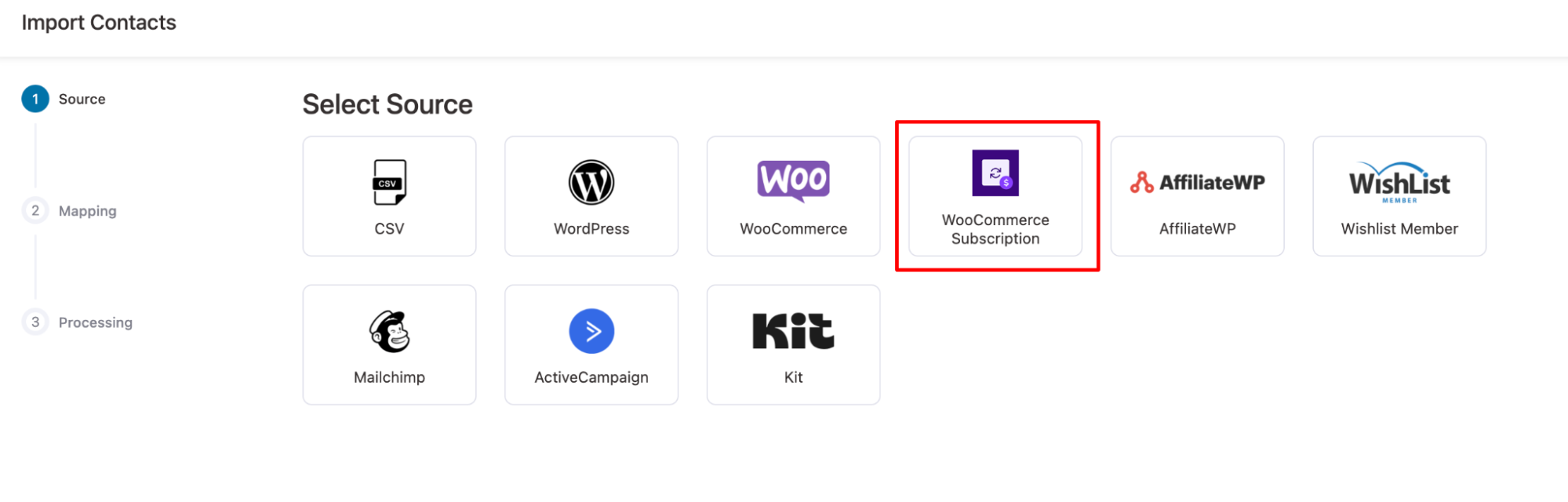Screen dimensions: 1568x502
Task: Click the circled number 1 step indicator
Action: point(35,99)
